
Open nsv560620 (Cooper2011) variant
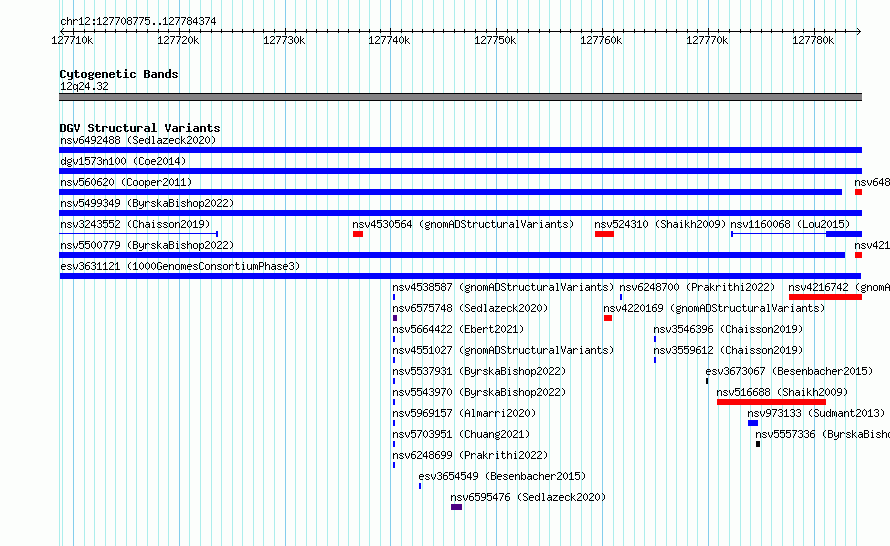[126, 182]
